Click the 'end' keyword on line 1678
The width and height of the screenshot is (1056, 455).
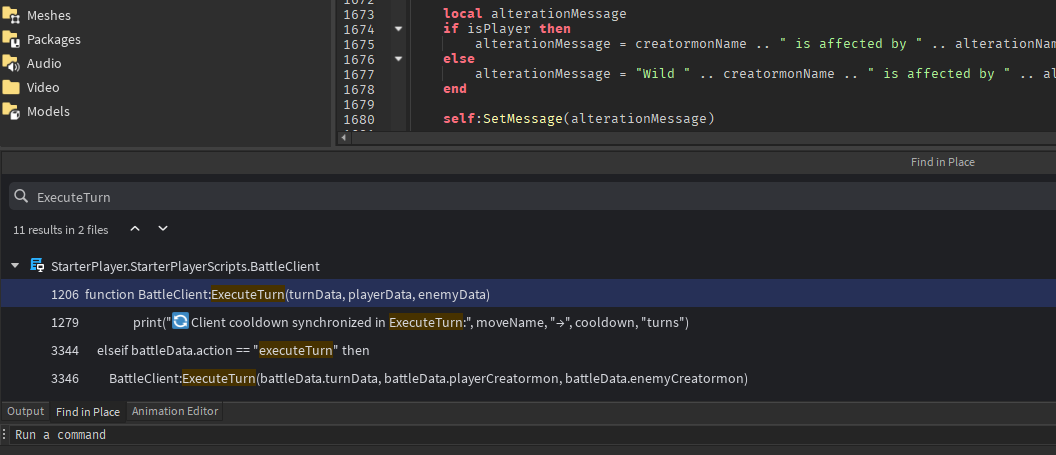[455, 89]
